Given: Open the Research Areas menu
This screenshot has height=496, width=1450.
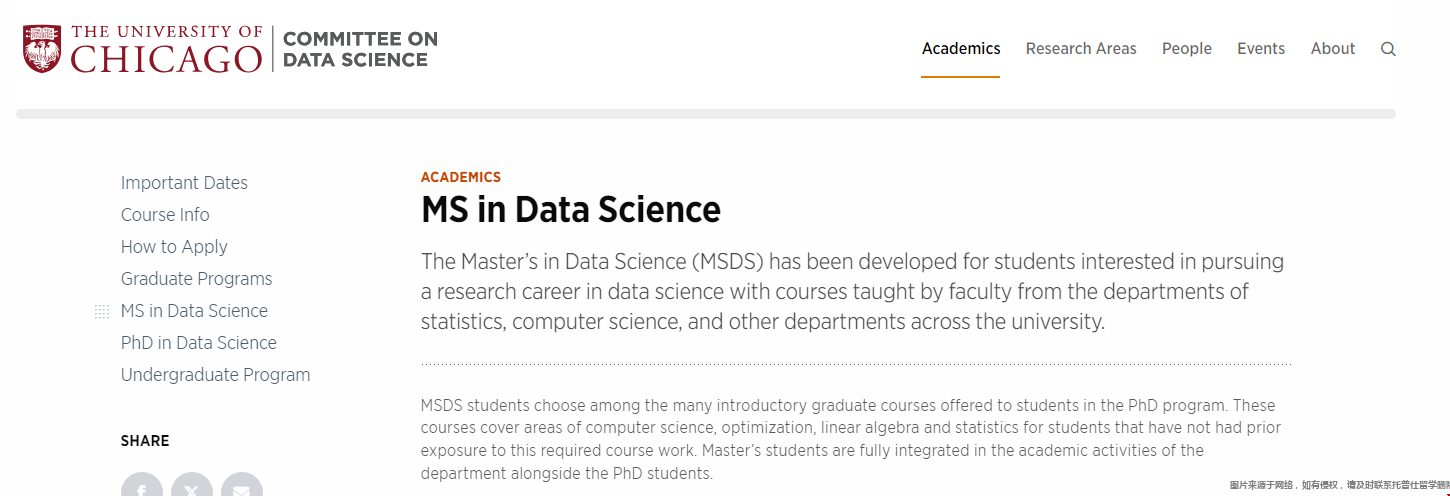Looking at the screenshot, I should (1081, 48).
